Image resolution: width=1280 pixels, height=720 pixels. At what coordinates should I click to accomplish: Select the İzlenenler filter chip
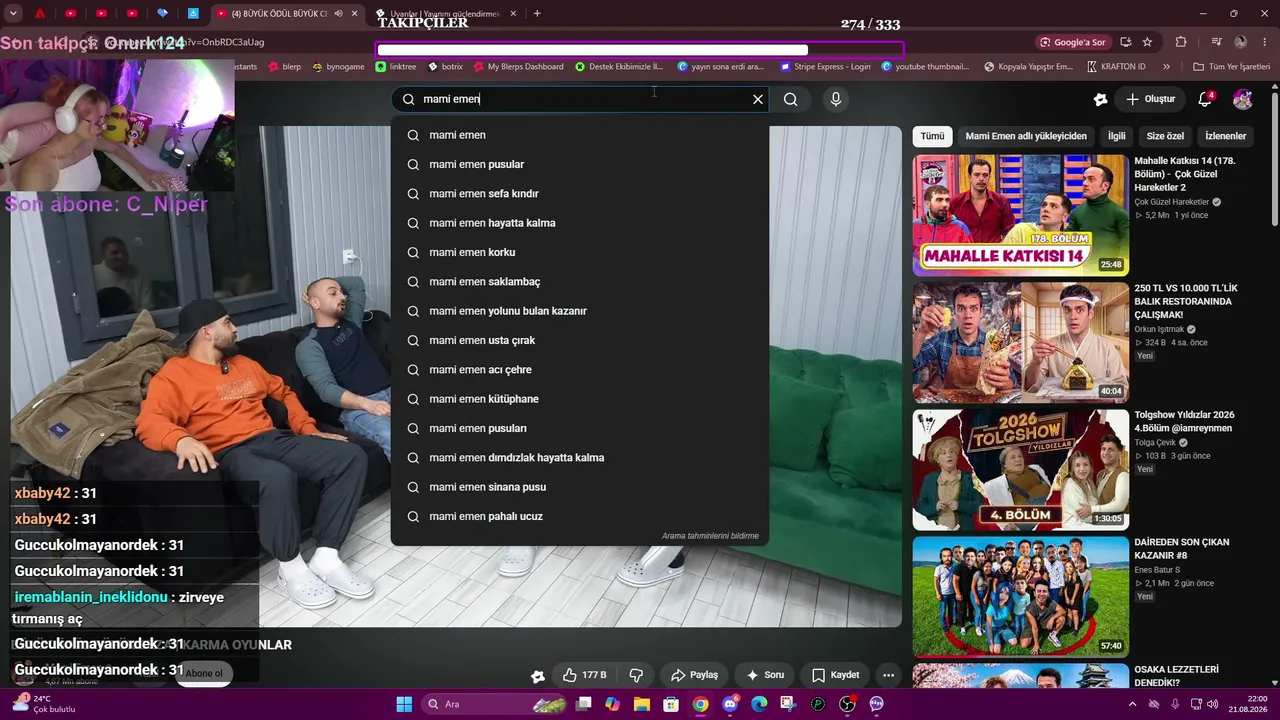pyautogui.click(x=1226, y=136)
